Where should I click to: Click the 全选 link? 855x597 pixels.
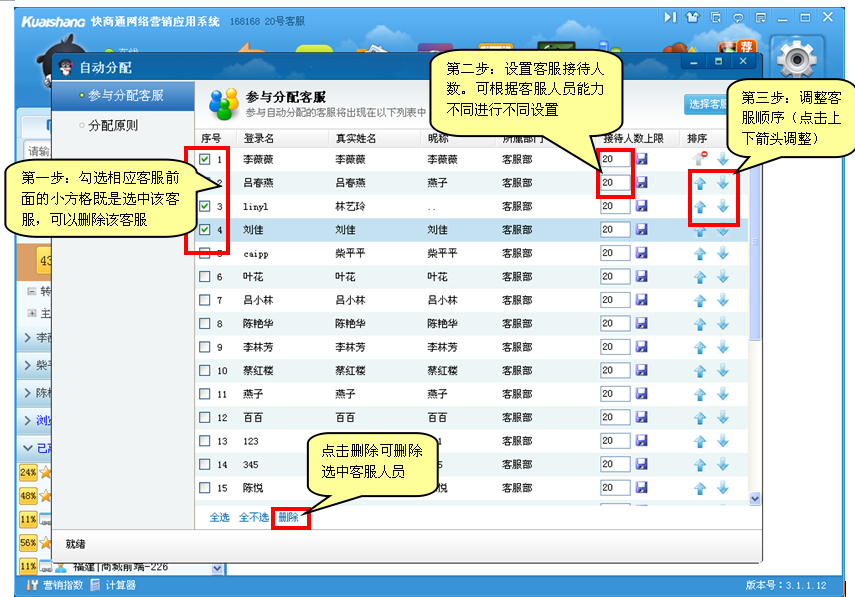click(219, 517)
